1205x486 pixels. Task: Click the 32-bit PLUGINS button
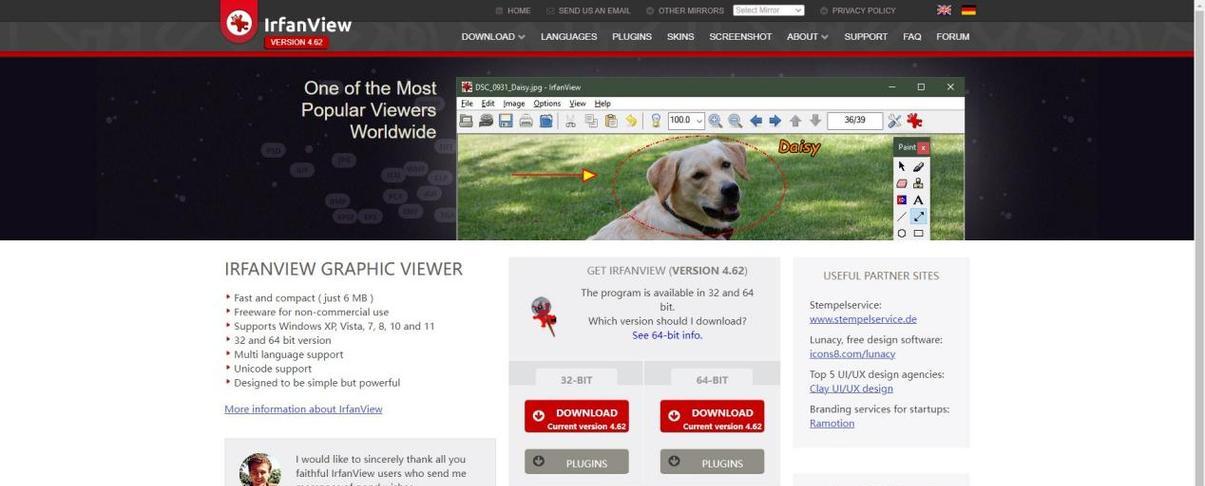[577, 462]
